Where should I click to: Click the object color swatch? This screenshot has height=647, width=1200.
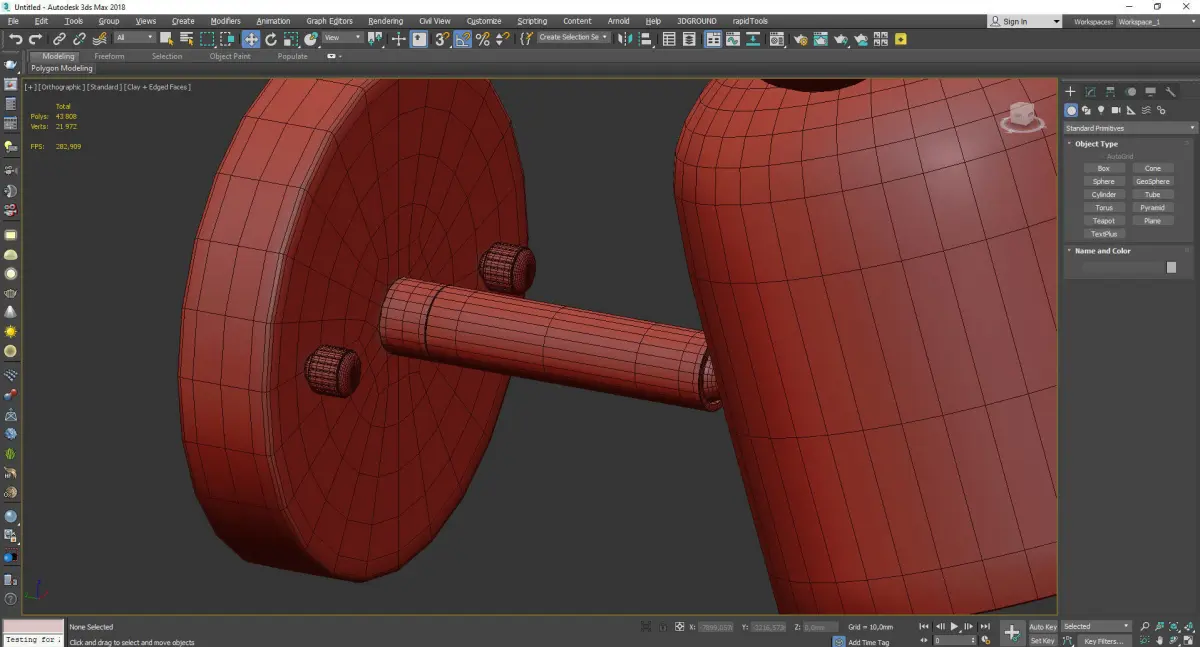[x=1171, y=267]
